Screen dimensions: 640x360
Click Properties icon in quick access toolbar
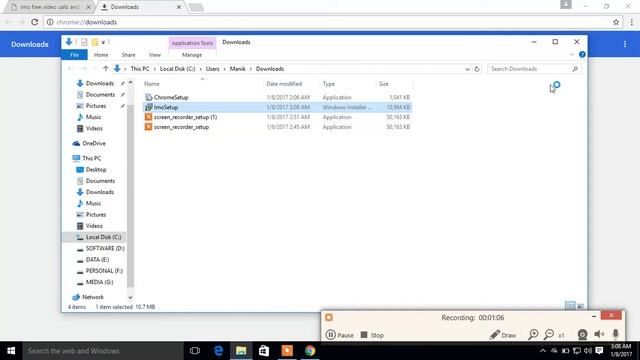pyautogui.click(x=84, y=42)
